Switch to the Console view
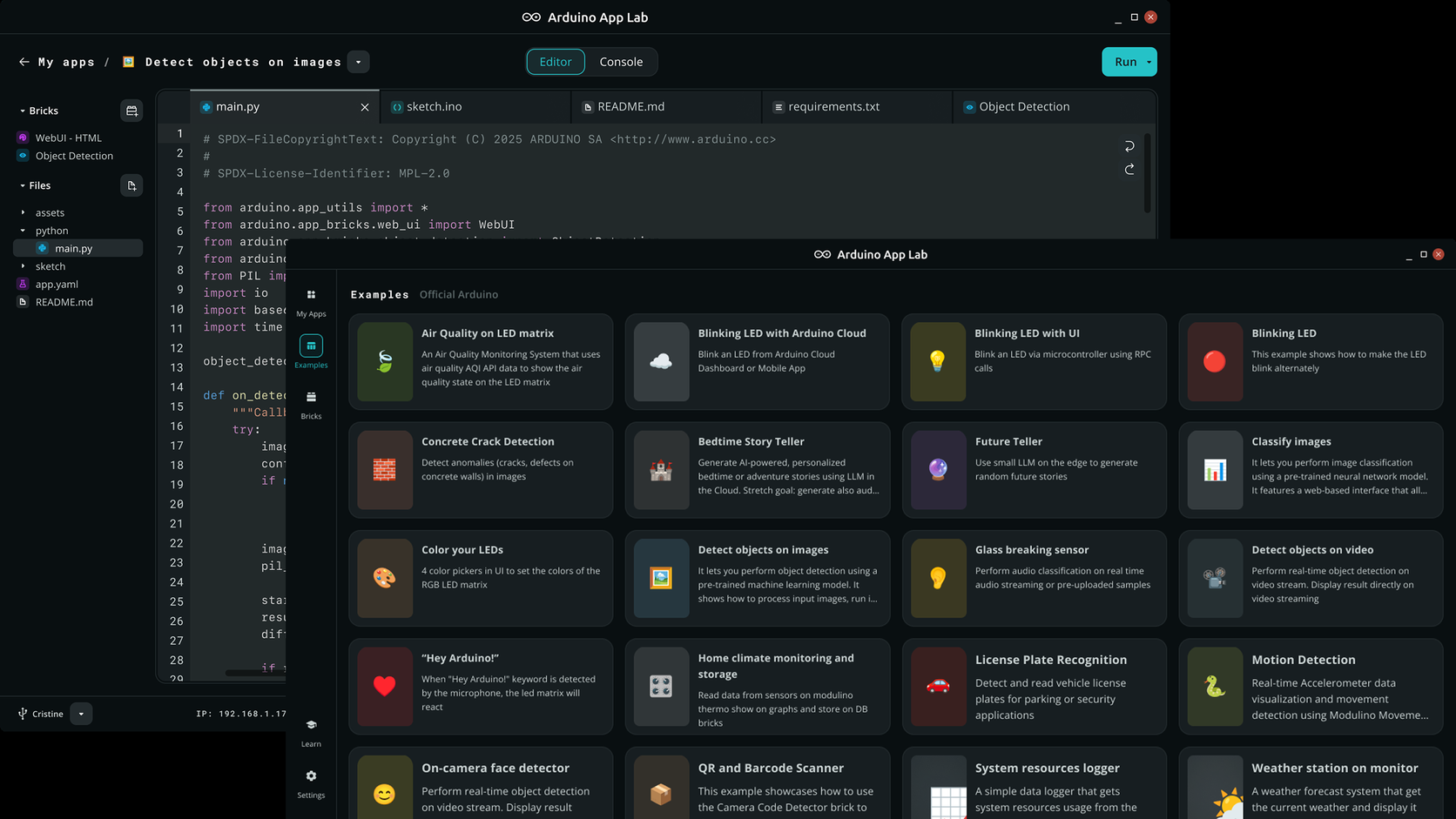 (621, 62)
